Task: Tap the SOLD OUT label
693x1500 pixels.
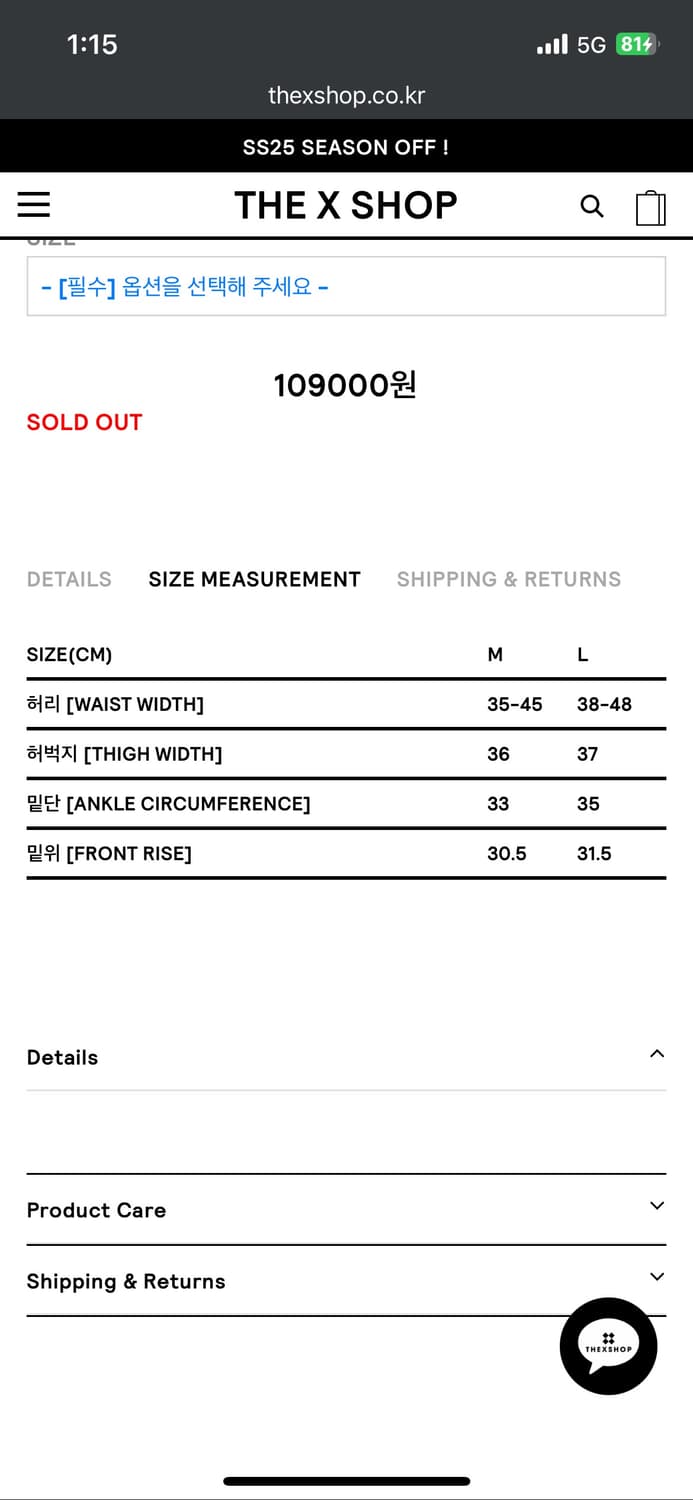Action: tap(84, 422)
